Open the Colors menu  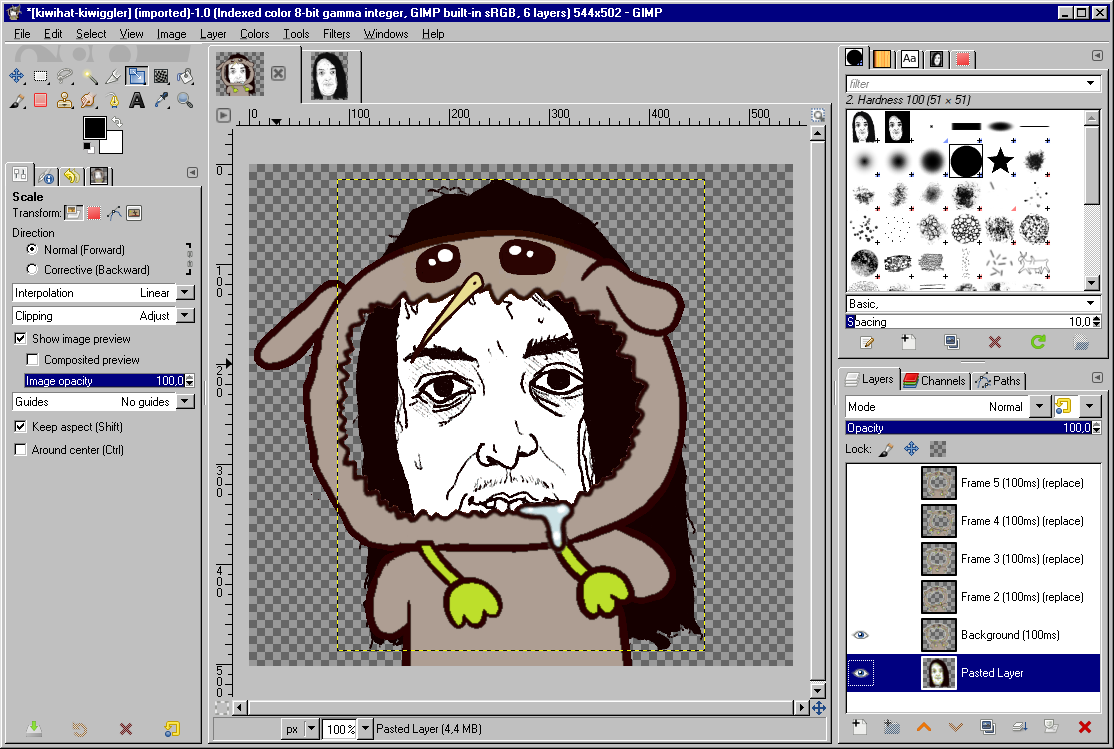[x=254, y=33]
